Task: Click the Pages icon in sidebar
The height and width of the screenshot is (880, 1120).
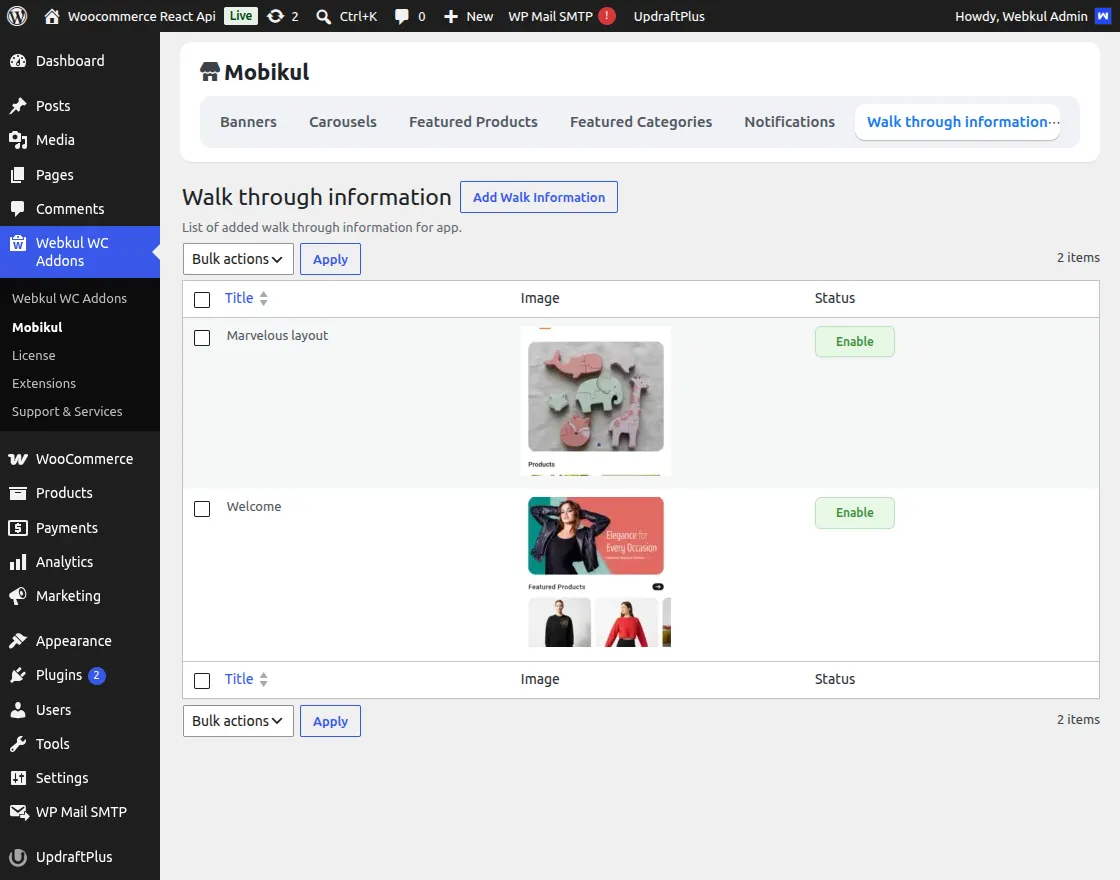Action: click(18, 174)
